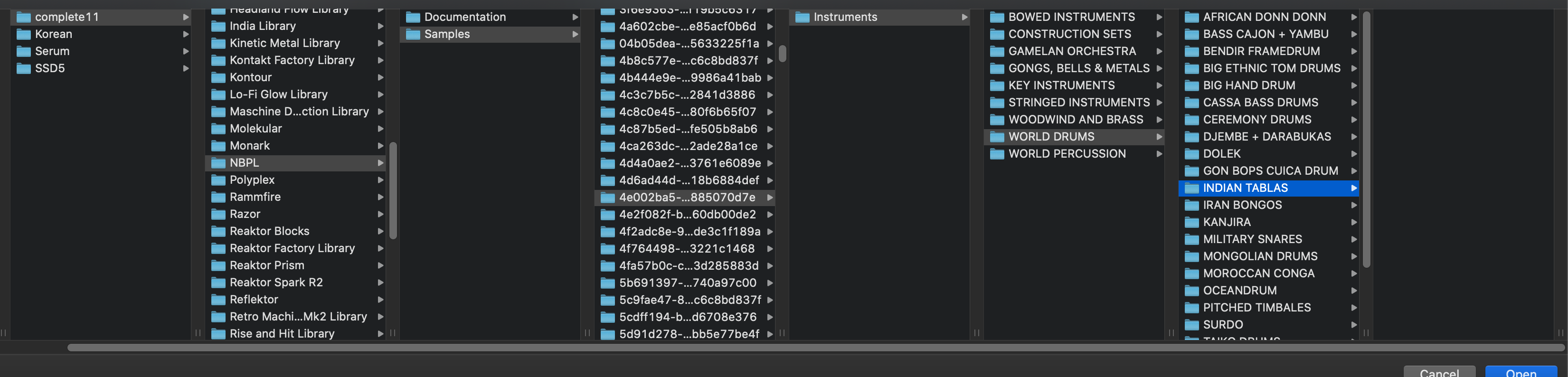Click the GAMELAN ORCHESTRA folder icon
The height and width of the screenshot is (377, 1568).
[998, 51]
